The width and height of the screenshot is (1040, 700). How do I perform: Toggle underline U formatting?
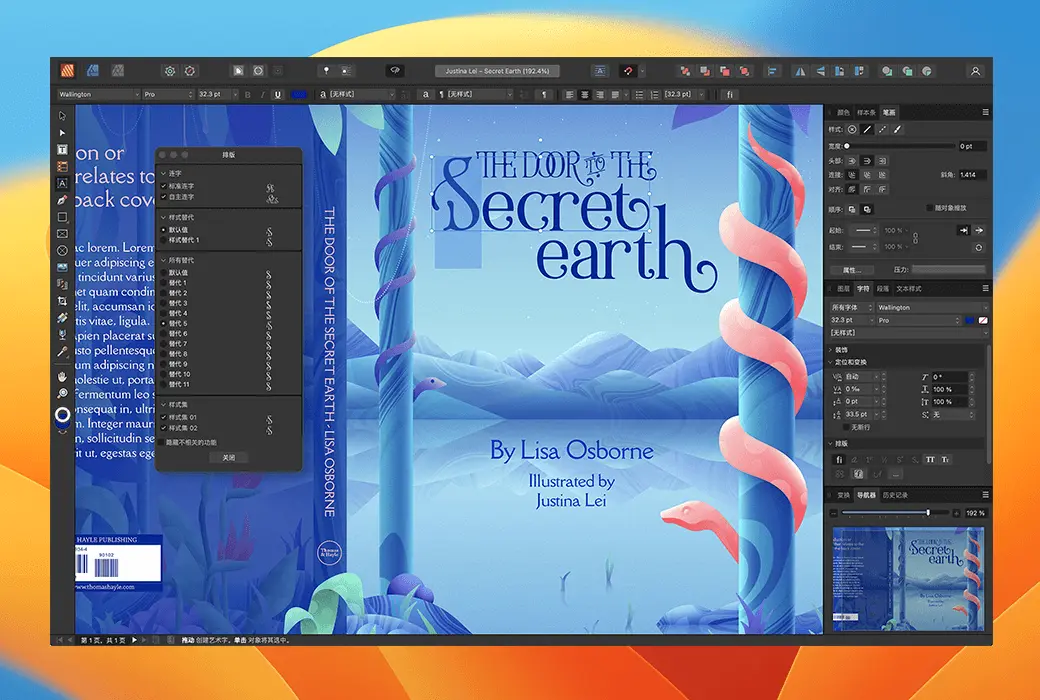[277, 95]
